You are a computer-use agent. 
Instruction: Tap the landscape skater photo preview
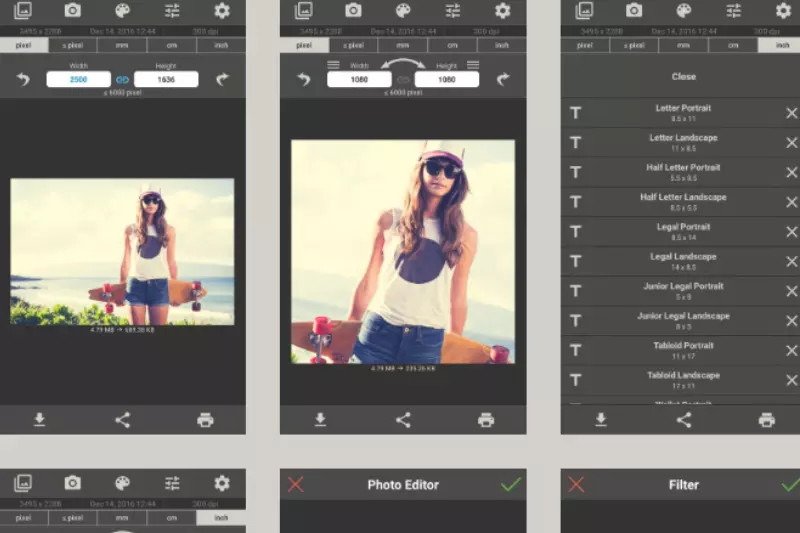tap(122, 251)
